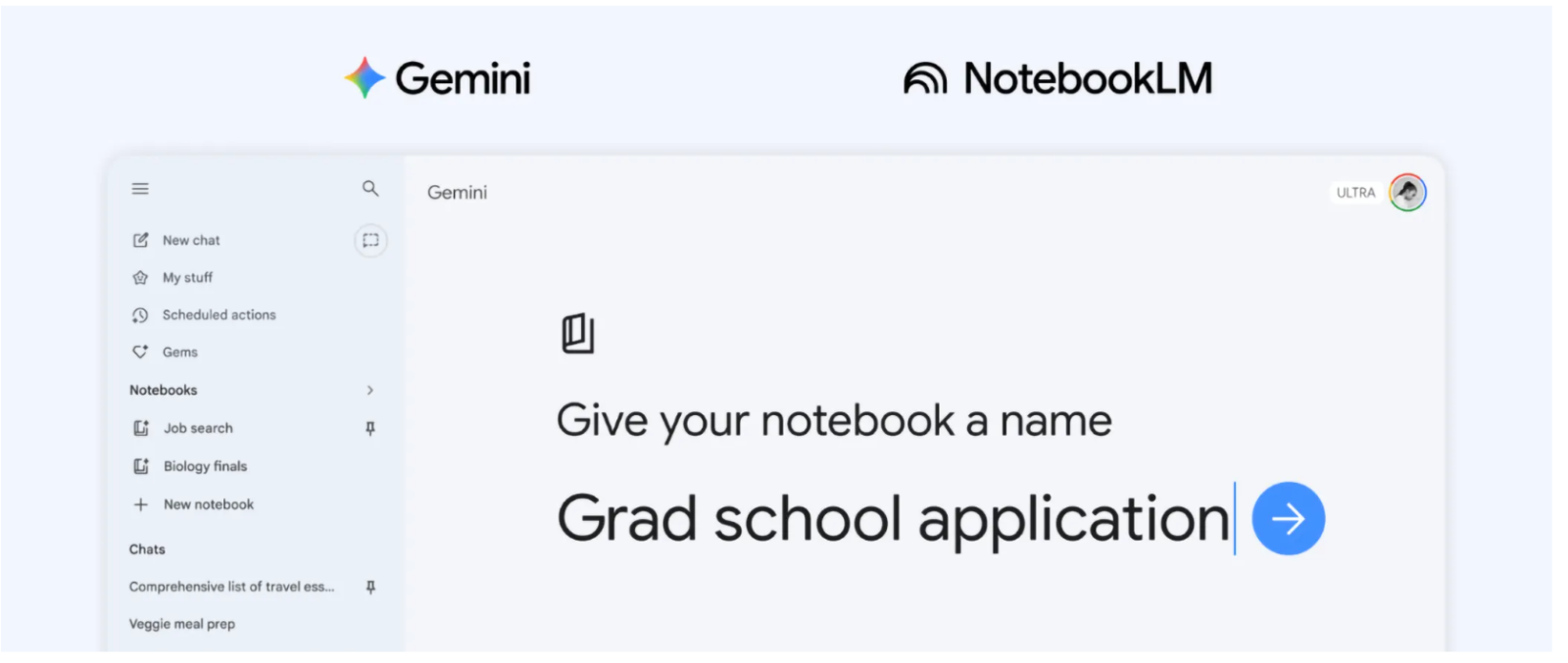
Task: Submit the notebook name with arrow button
Action: [1288, 518]
